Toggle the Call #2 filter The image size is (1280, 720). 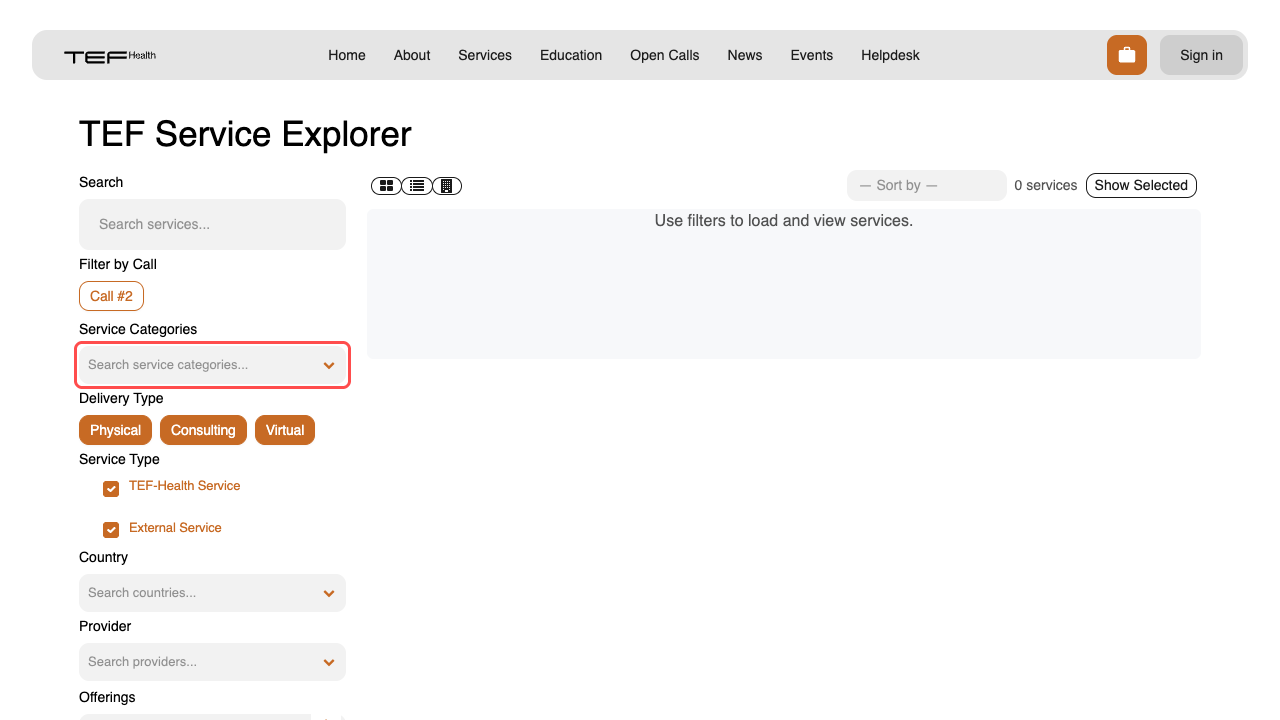(x=111, y=296)
